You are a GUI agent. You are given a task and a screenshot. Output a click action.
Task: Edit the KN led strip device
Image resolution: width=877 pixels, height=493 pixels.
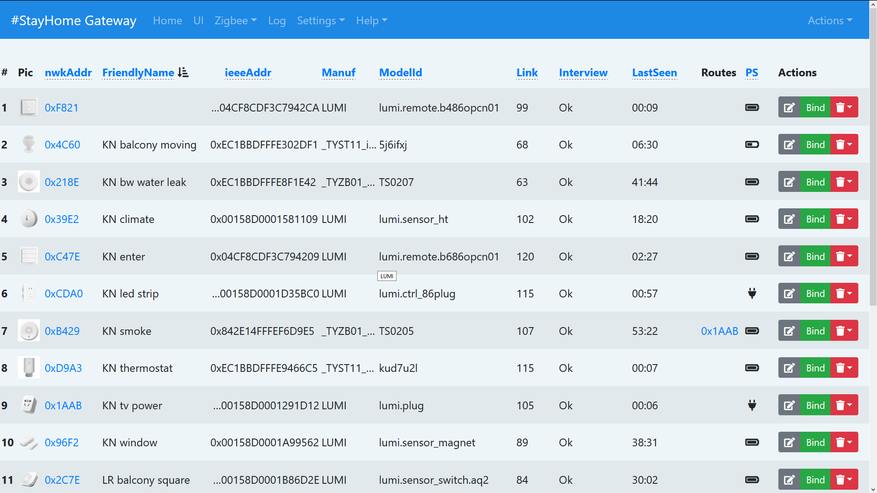[x=789, y=293]
